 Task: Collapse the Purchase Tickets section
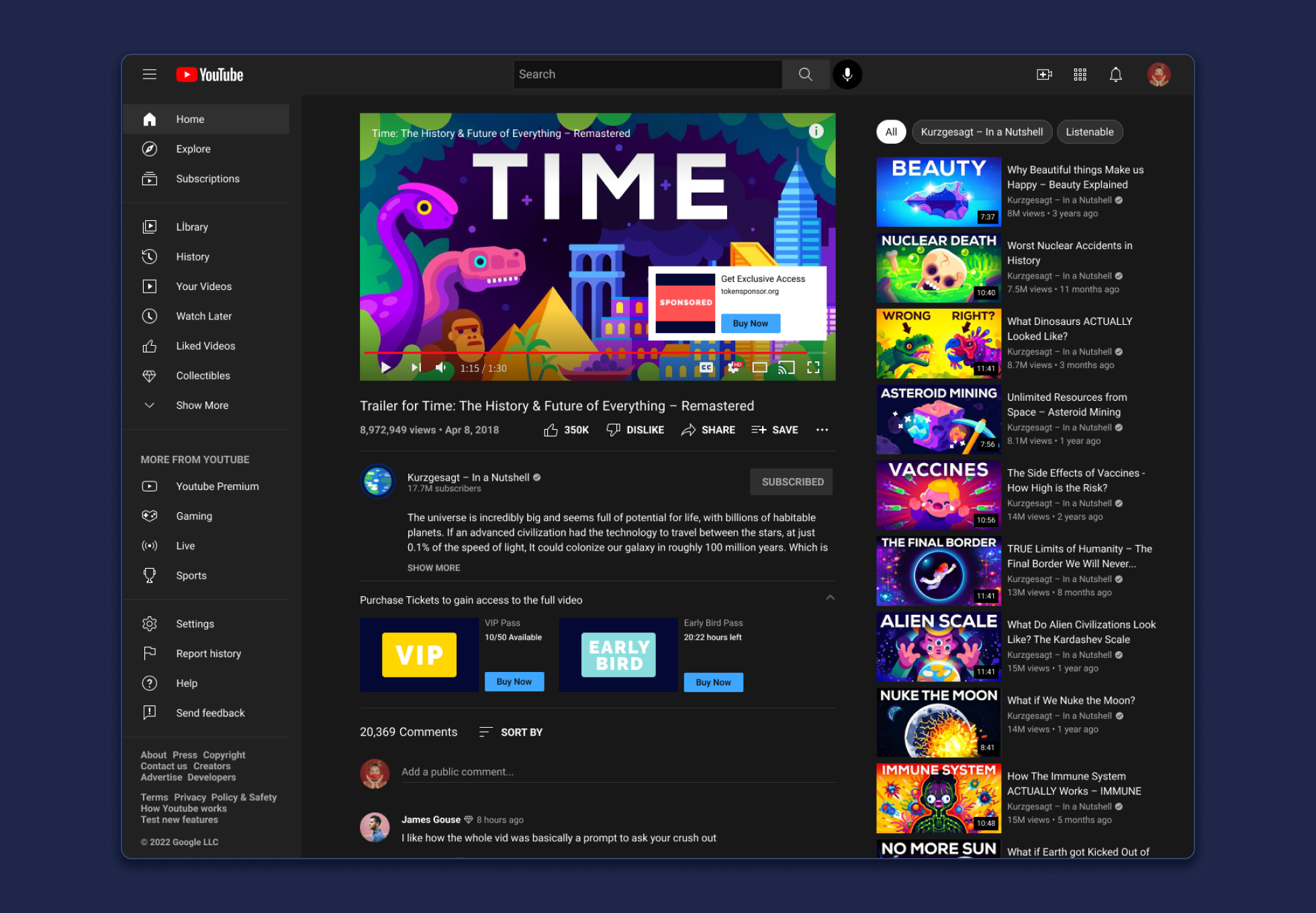click(x=830, y=597)
